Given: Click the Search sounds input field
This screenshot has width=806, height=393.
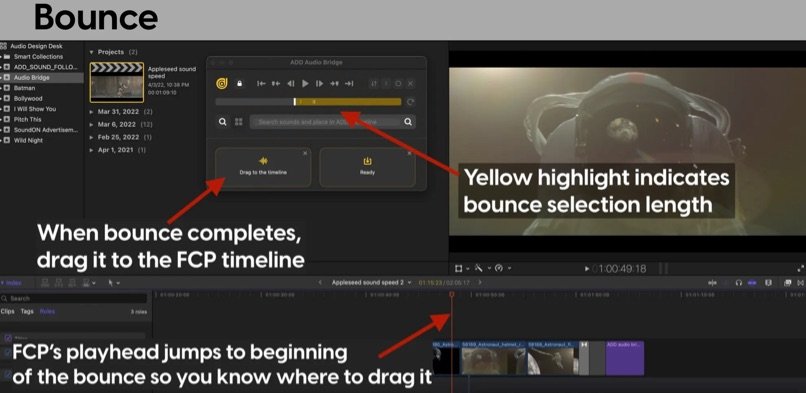Looking at the screenshot, I should (x=333, y=122).
